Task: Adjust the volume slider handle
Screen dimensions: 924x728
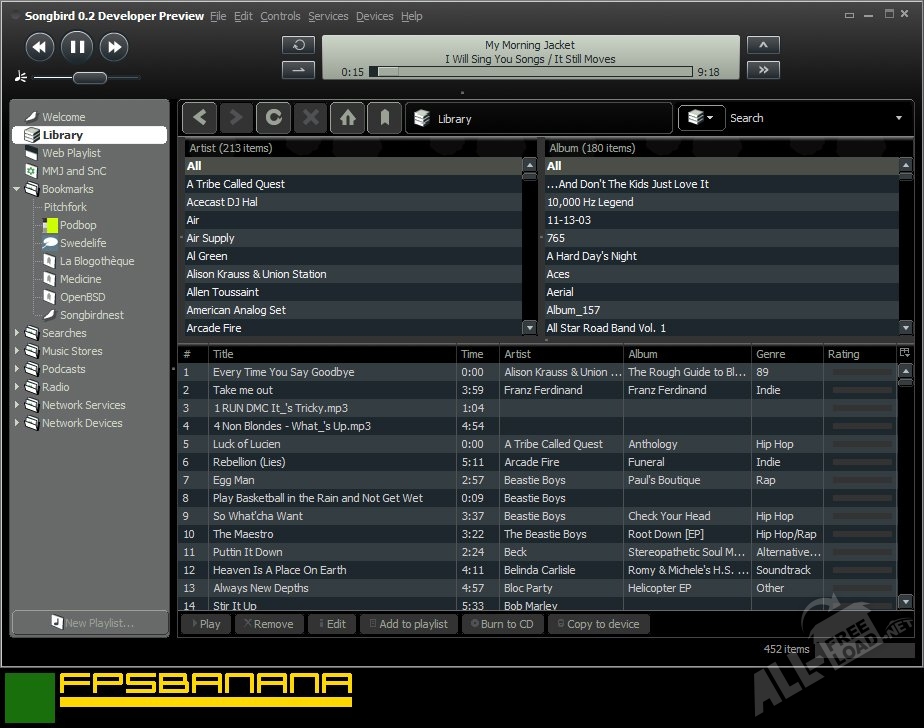Action: (89, 78)
